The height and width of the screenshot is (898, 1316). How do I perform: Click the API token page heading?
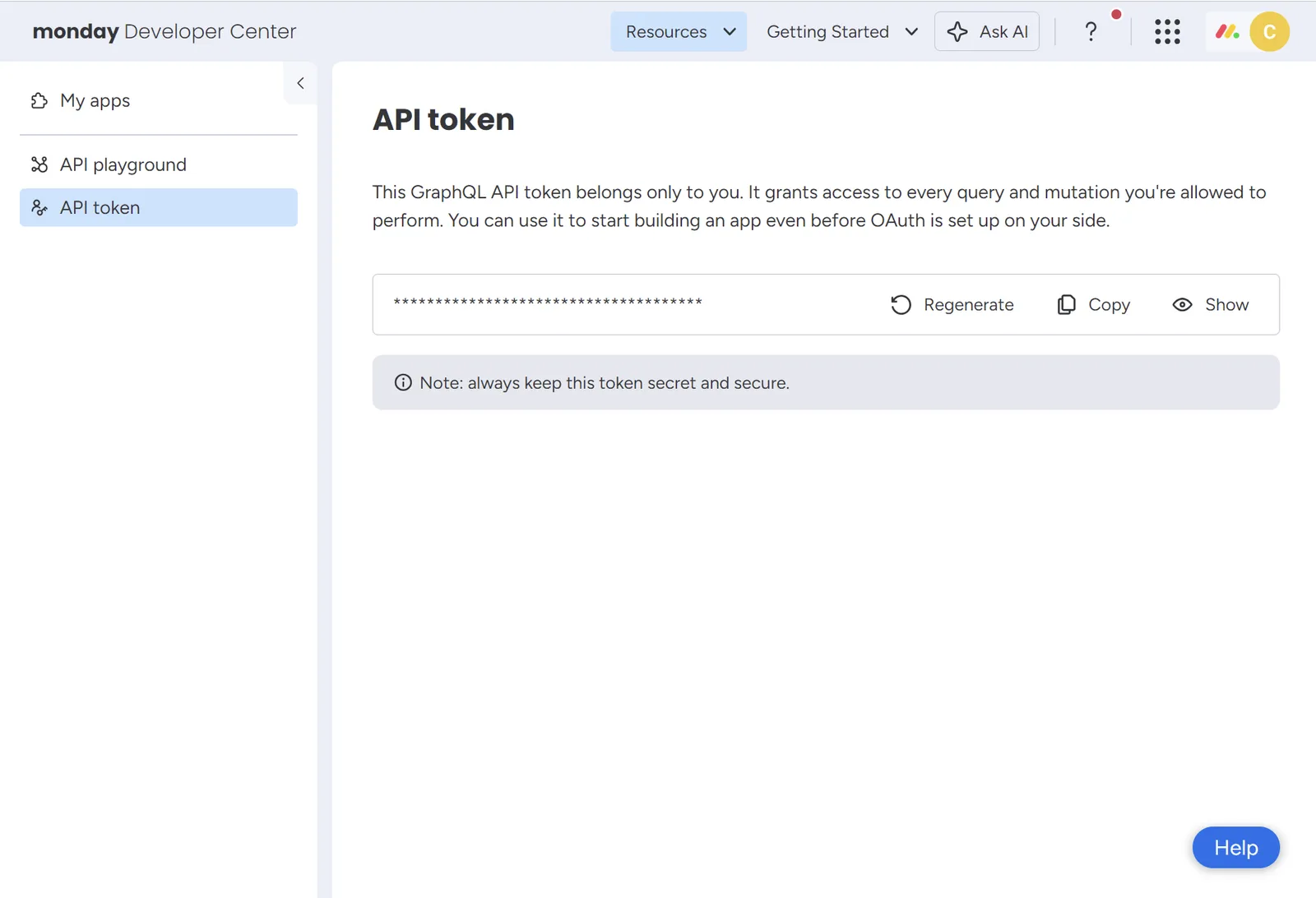[443, 119]
